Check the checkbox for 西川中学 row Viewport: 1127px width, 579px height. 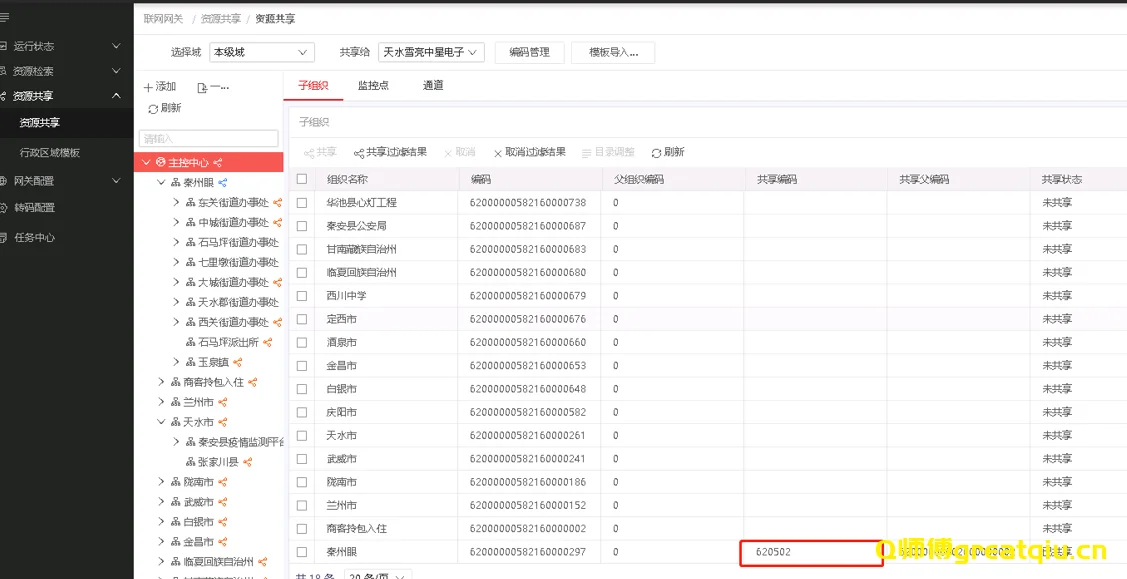[x=301, y=294]
